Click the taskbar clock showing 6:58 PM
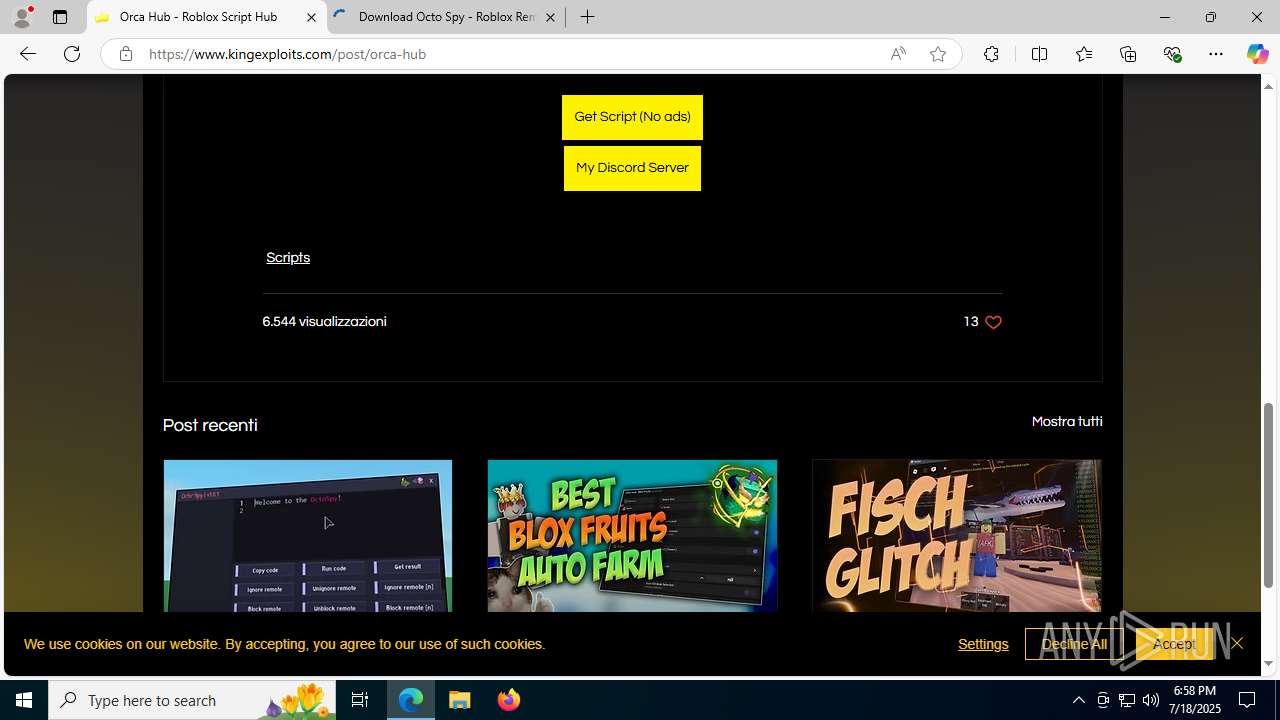 [x=1195, y=700]
